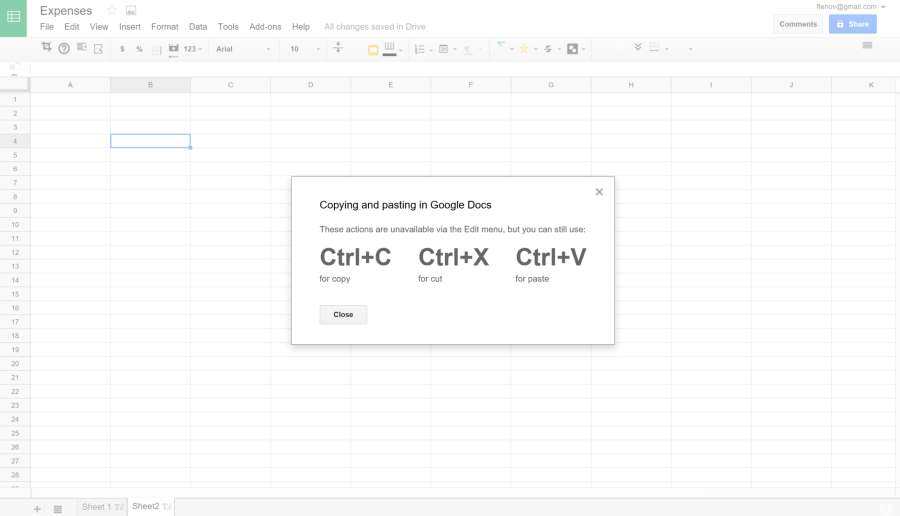
Task: Open the borders icon with dark underline
Action: pyautogui.click(x=389, y=49)
